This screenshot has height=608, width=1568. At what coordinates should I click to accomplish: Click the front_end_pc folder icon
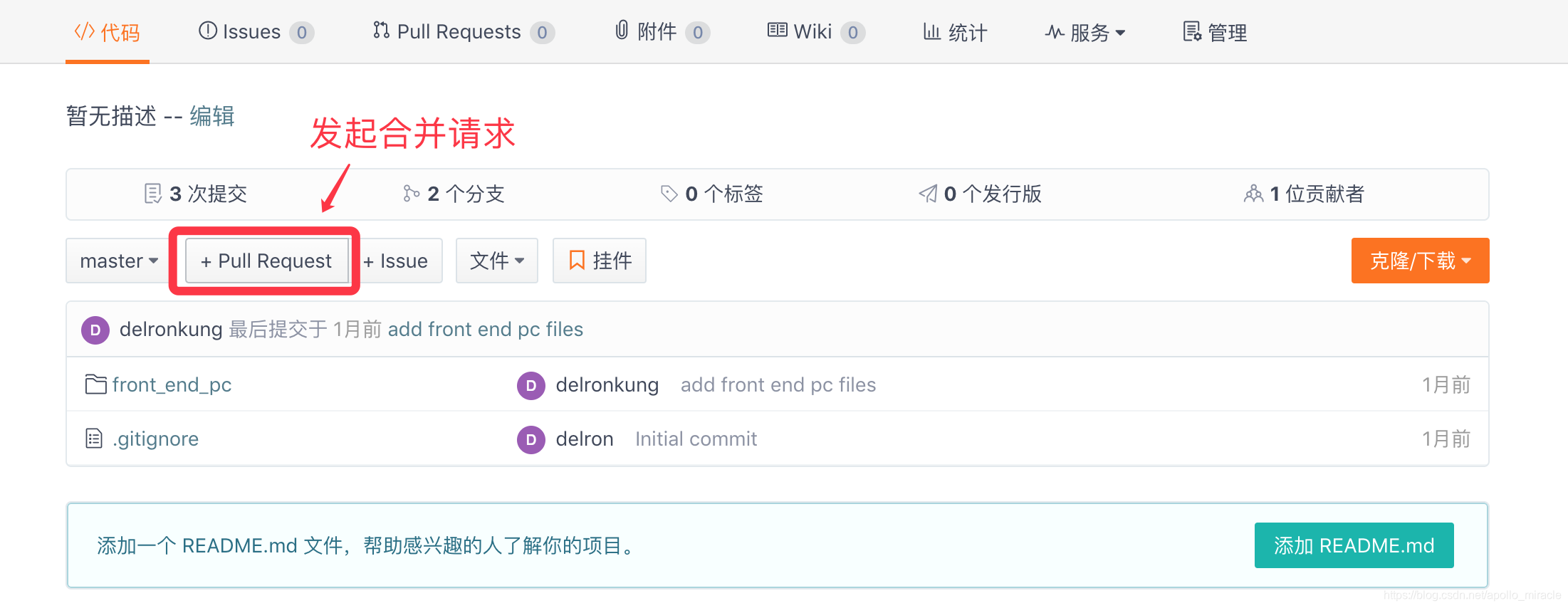point(95,384)
